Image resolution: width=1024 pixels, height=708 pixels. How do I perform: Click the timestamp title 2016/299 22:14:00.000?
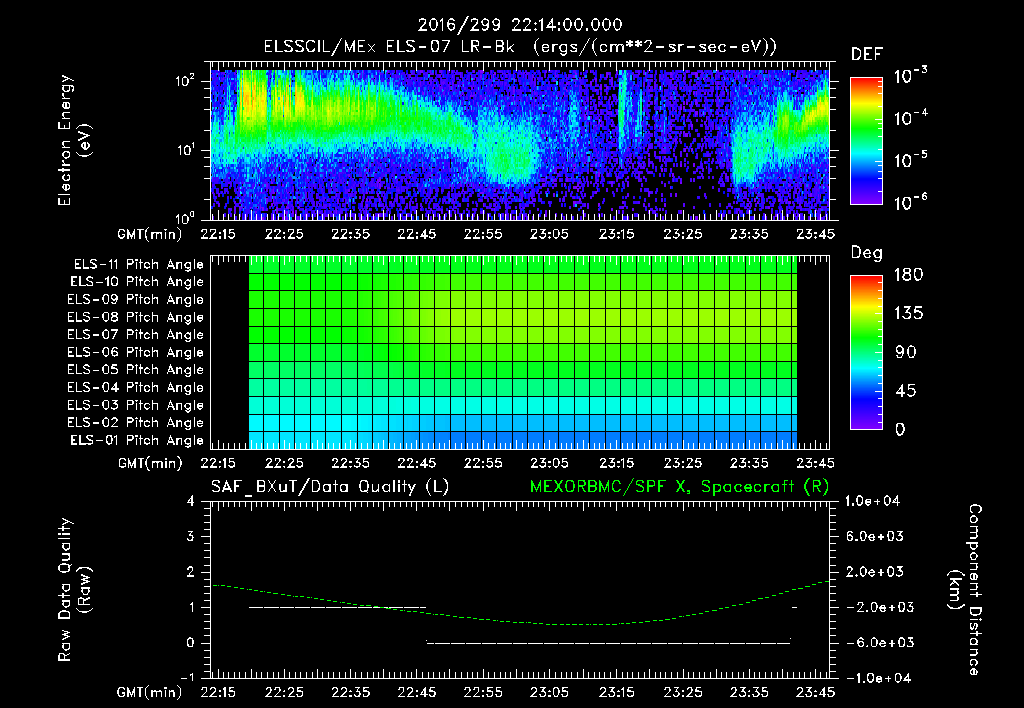pyautogui.click(x=520, y=25)
